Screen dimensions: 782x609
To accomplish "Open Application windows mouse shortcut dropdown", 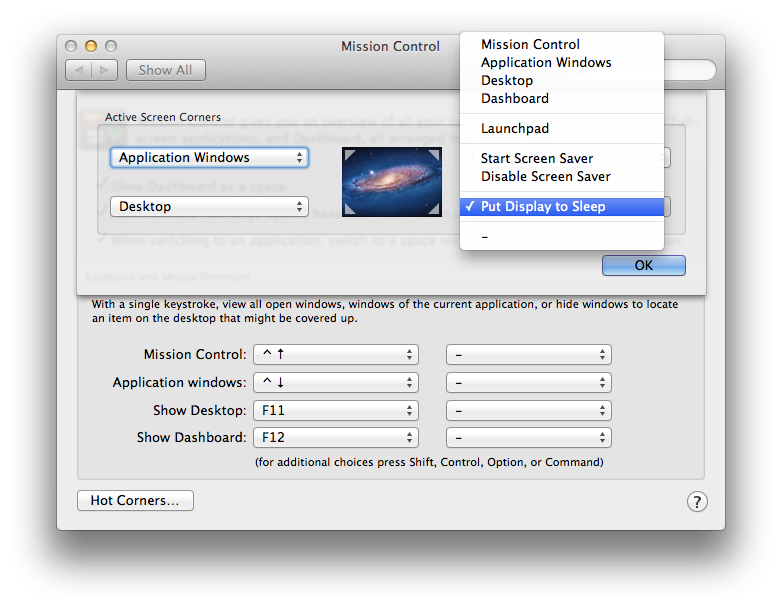I will pyautogui.click(x=529, y=383).
